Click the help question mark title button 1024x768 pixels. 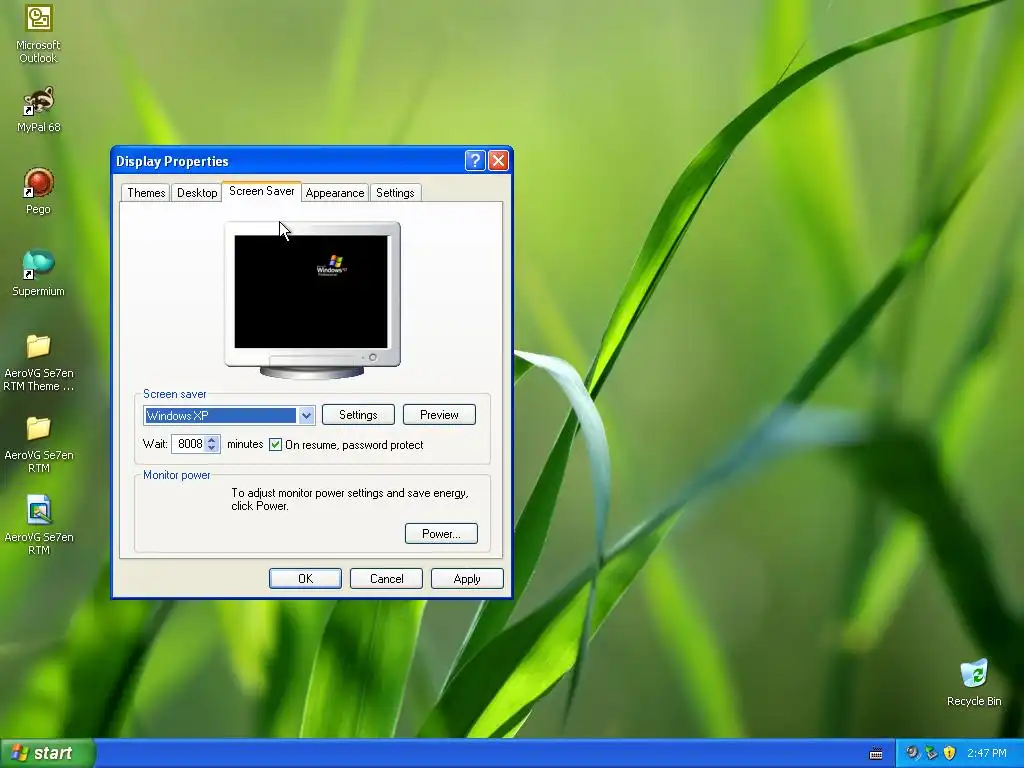(x=475, y=161)
